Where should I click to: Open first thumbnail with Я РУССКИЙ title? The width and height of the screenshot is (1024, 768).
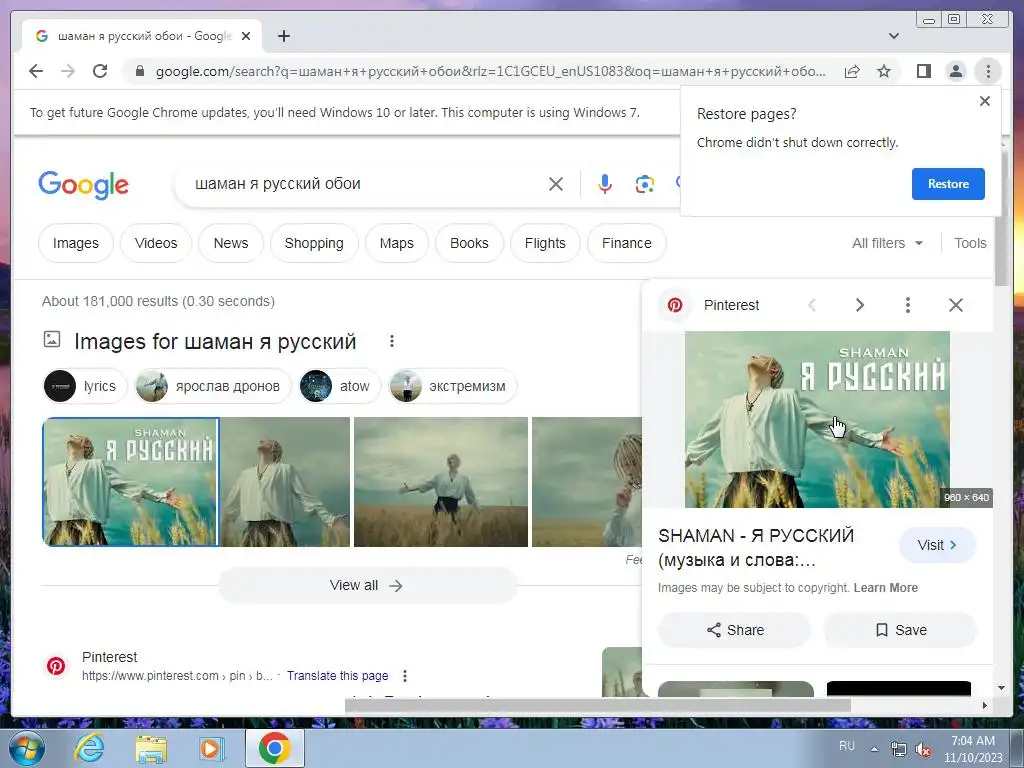pyautogui.click(x=131, y=481)
